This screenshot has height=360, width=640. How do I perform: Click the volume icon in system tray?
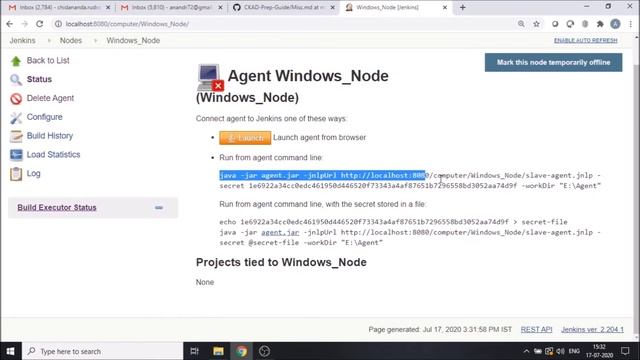click(x=560, y=351)
